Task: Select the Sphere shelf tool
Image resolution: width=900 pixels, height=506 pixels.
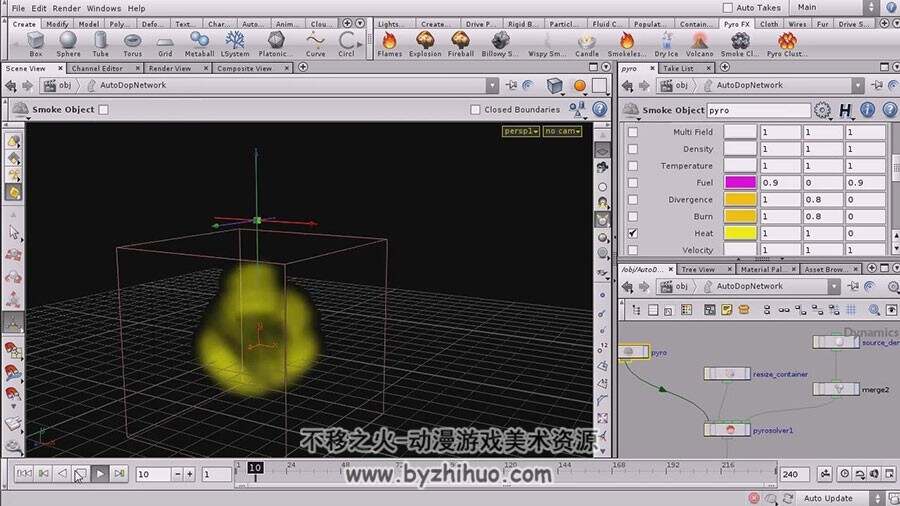Action: click(x=68, y=44)
